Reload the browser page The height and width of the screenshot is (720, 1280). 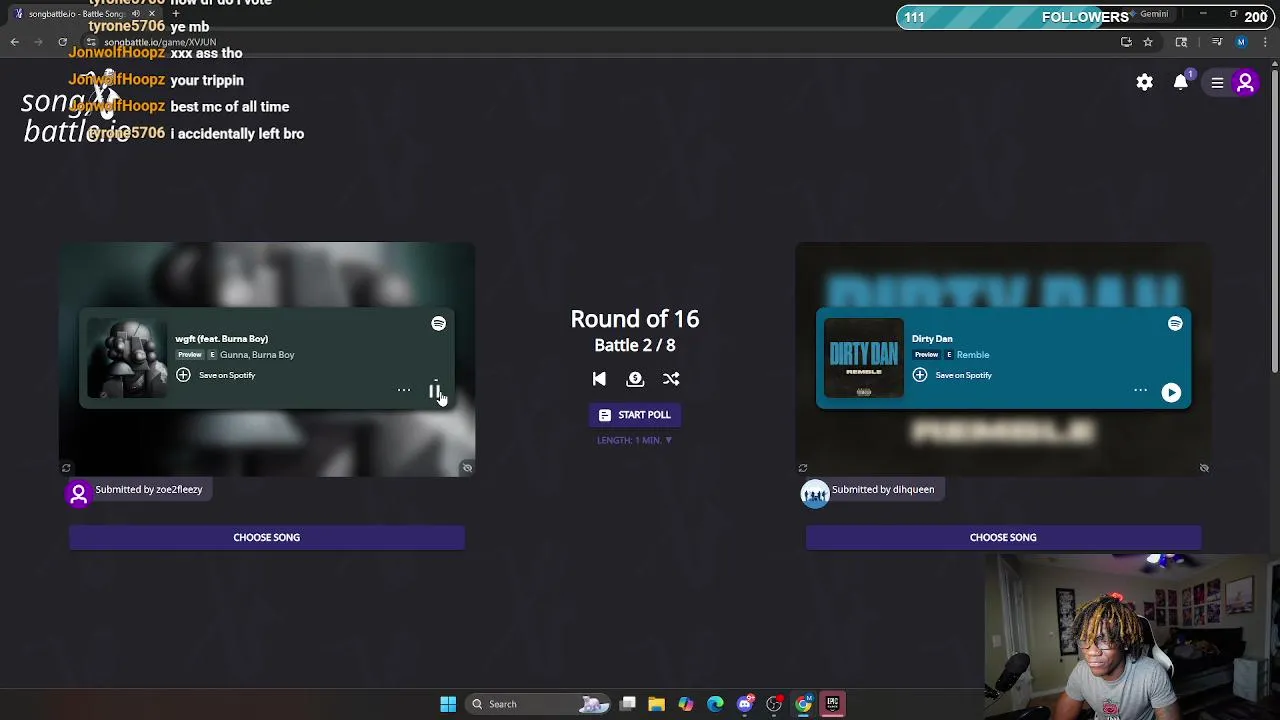pos(62,42)
